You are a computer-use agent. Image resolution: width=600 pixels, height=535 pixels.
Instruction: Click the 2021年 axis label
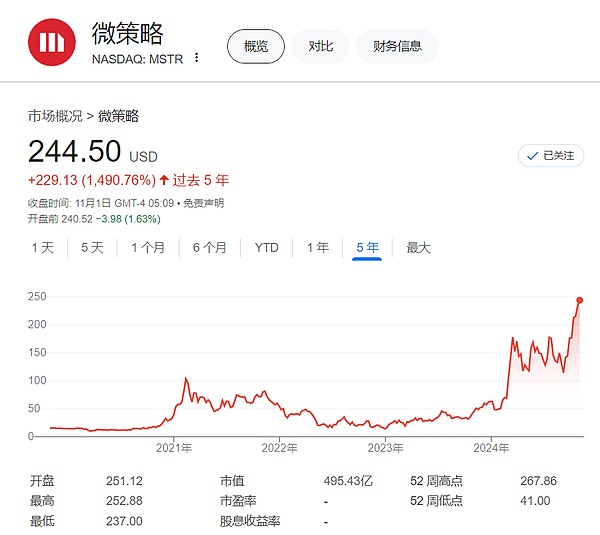tap(174, 448)
